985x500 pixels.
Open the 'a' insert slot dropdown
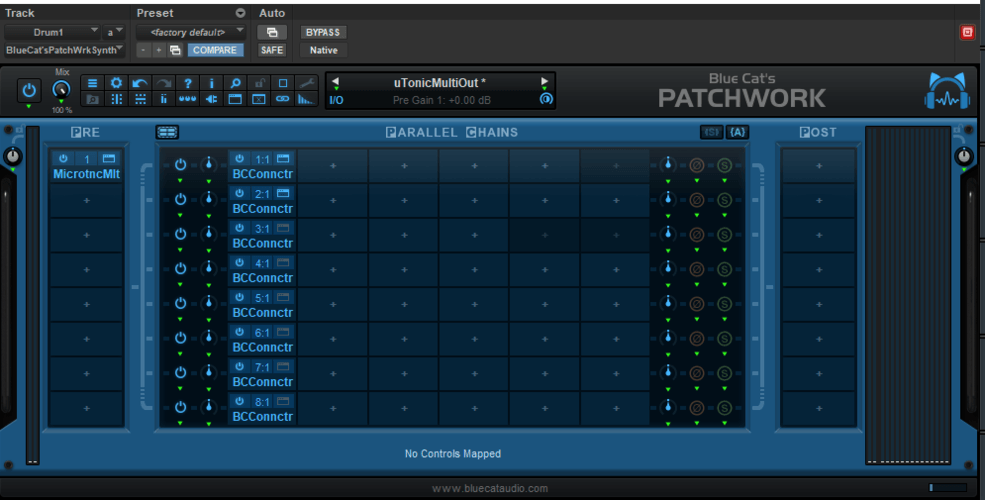coord(114,32)
